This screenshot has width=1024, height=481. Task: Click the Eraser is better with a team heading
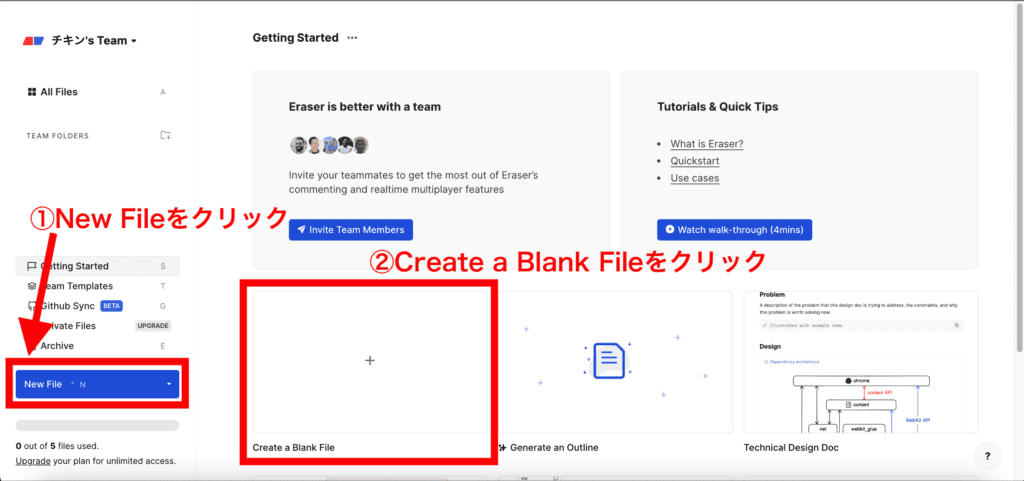click(x=364, y=106)
